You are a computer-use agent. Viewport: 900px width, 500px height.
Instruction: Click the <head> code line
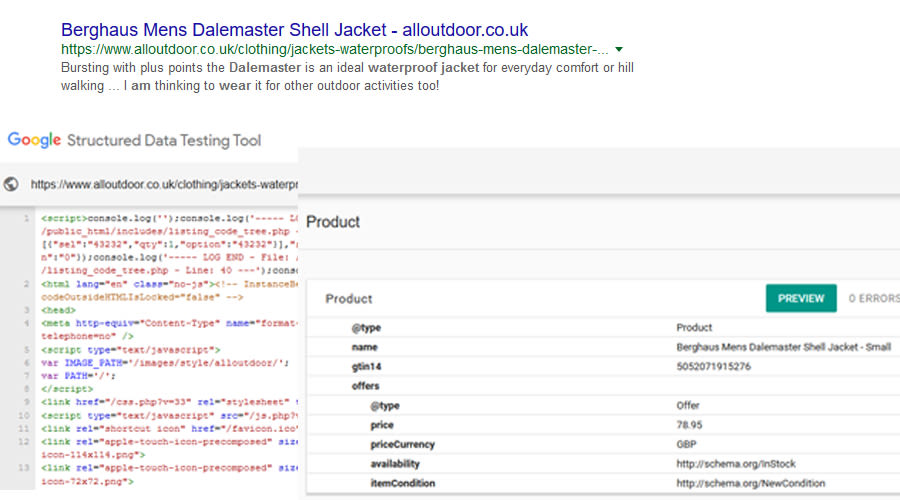click(58, 311)
